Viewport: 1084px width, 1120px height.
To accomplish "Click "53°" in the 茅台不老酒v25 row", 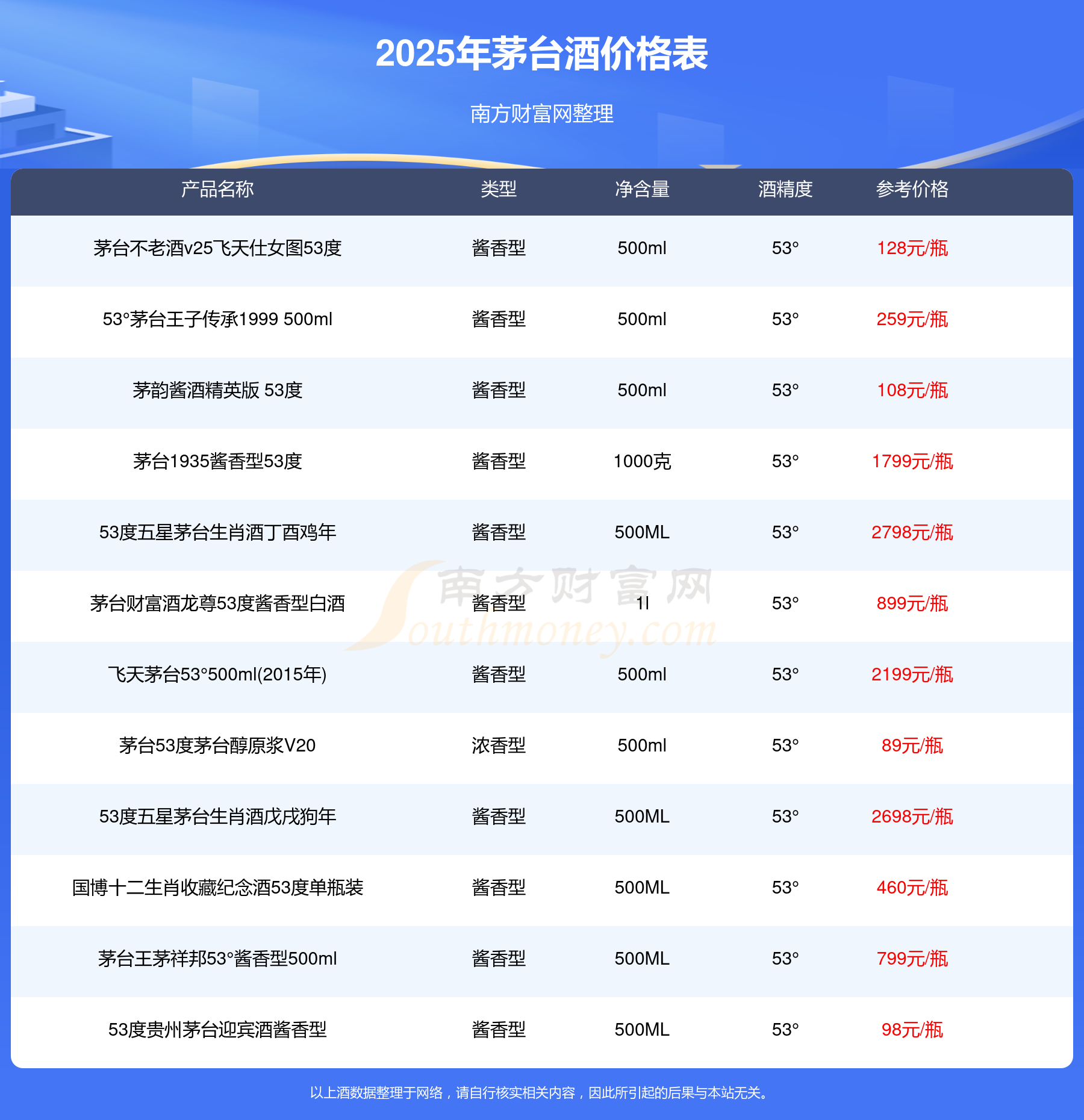I will point(785,248).
